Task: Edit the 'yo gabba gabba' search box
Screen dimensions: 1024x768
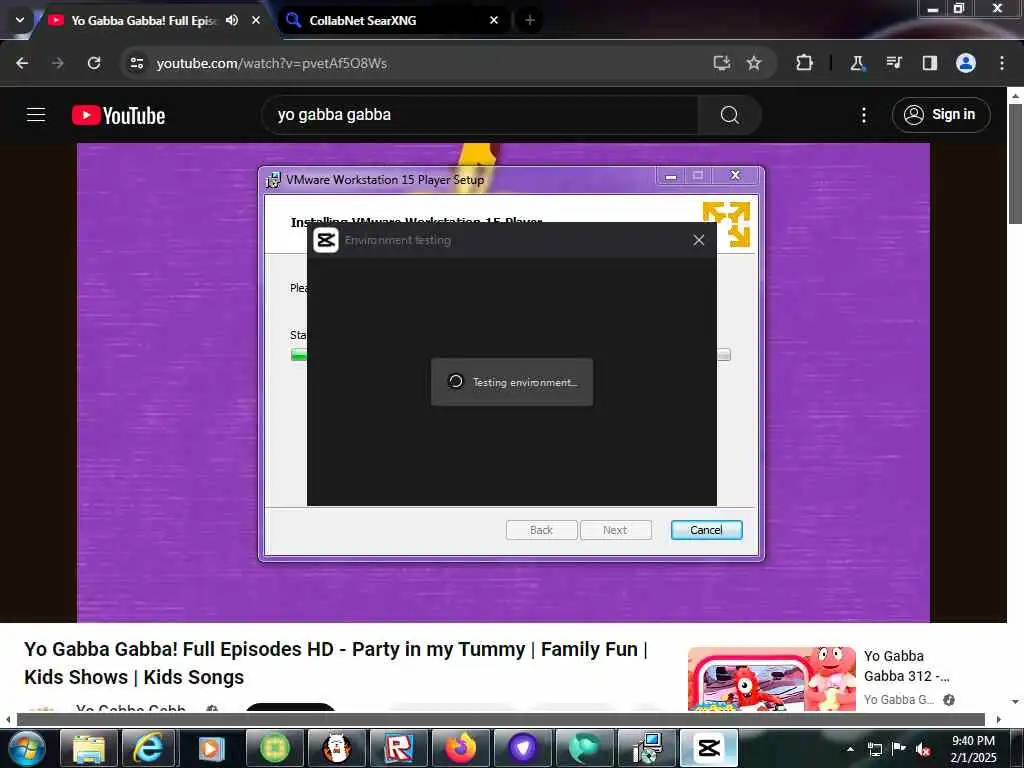Action: (480, 115)
